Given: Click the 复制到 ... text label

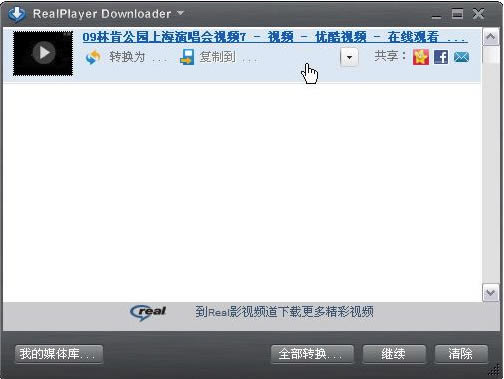Looking at the screenshot, I should pyautogui.click(x=228, y=57).
